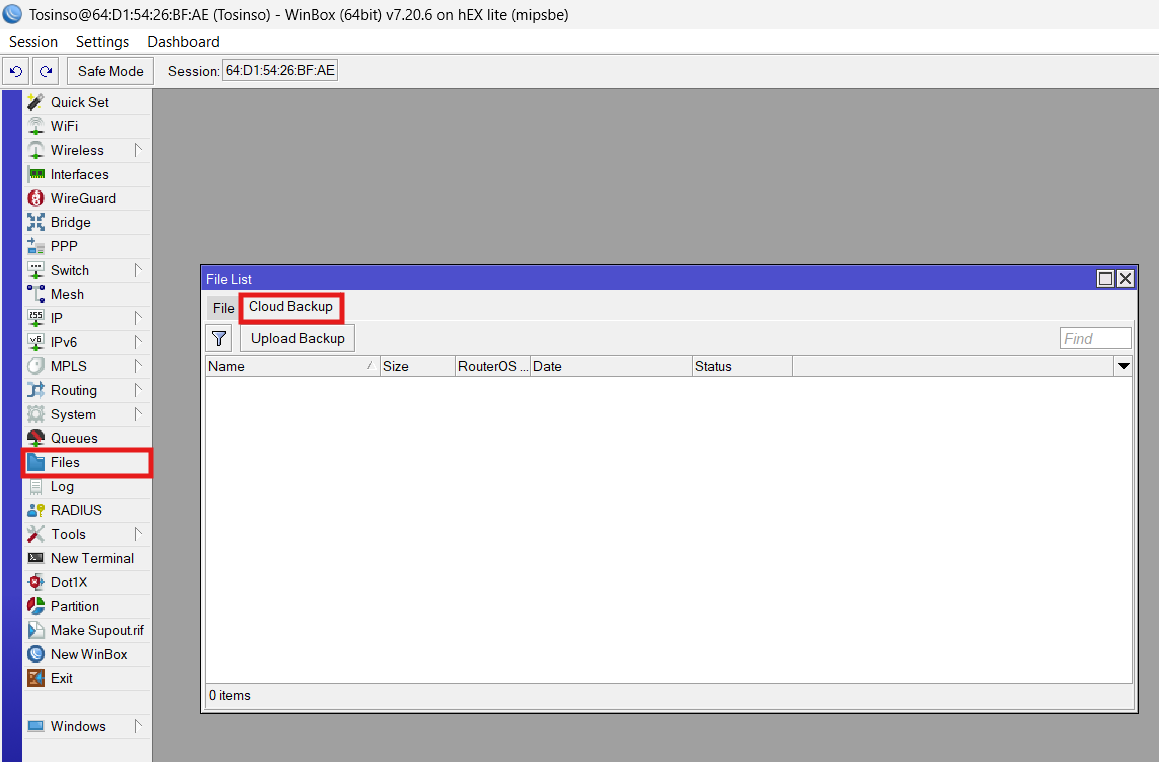The height and width of the screenshot is (762, 1159).
Task: Click the Routing icon
Action: [x=35, y=390]
